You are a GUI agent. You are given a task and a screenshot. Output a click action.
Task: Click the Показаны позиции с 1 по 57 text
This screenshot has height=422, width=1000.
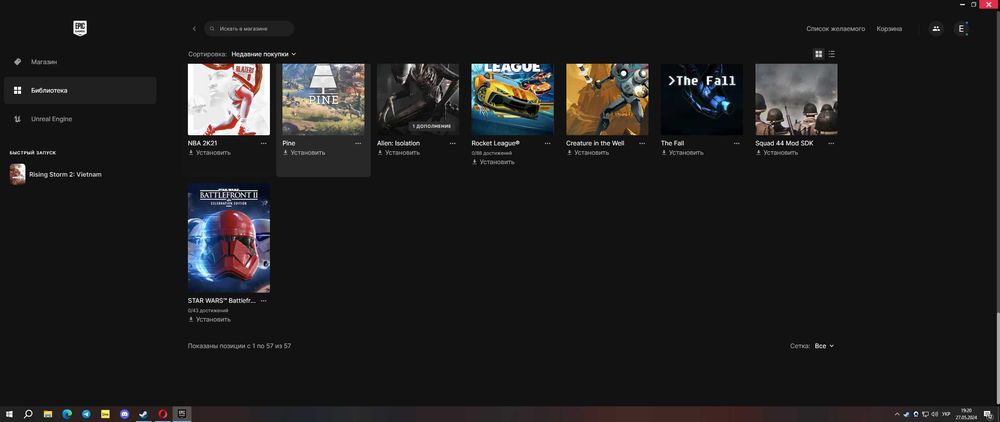coord(239,346)
